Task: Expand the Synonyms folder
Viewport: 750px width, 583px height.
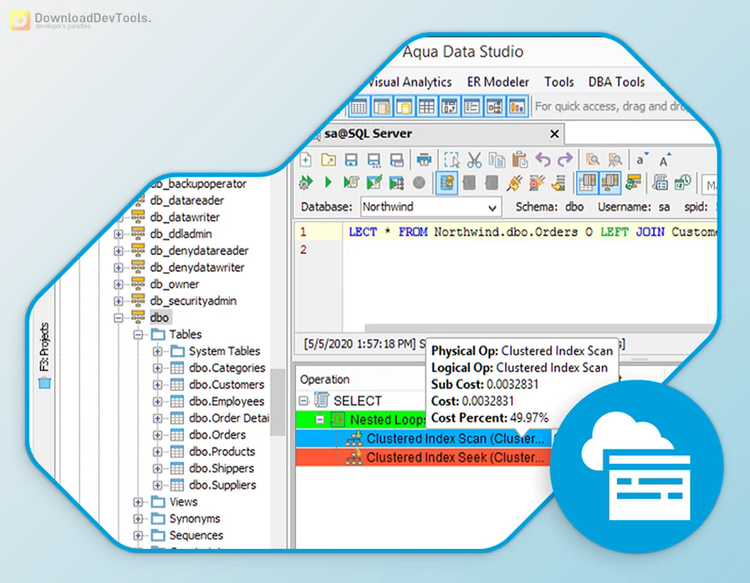Action: pyautogui.click(x=138, y=519)
